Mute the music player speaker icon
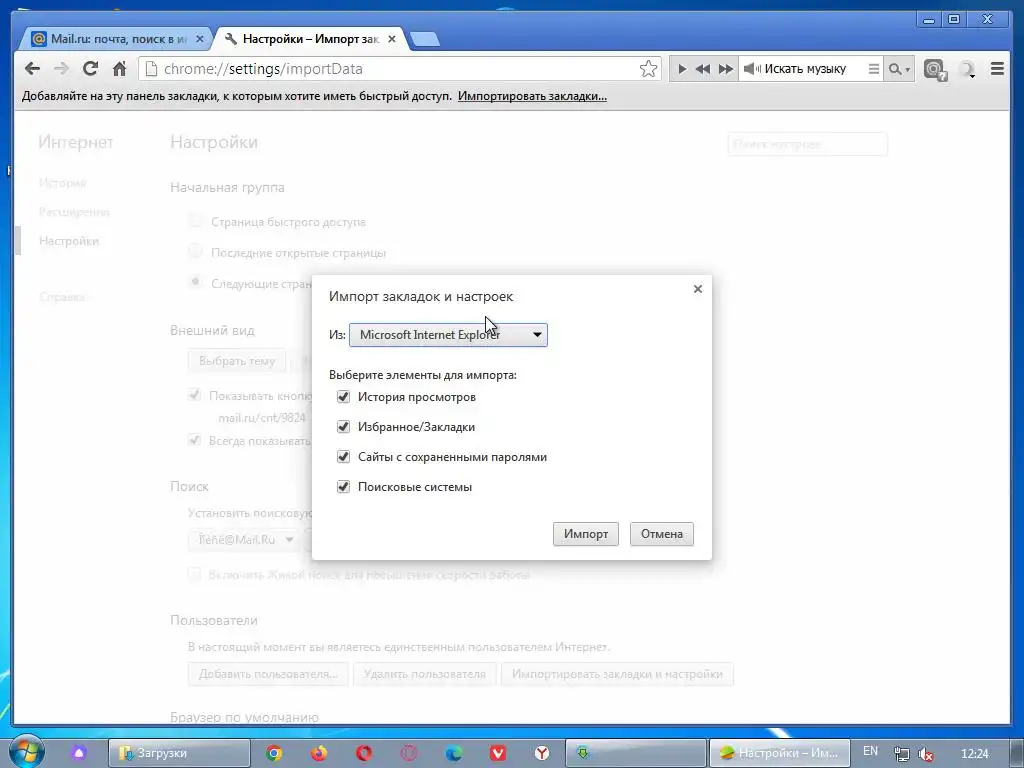The width and height of the screenshot is (1024, 768). [x=752, y=69]
